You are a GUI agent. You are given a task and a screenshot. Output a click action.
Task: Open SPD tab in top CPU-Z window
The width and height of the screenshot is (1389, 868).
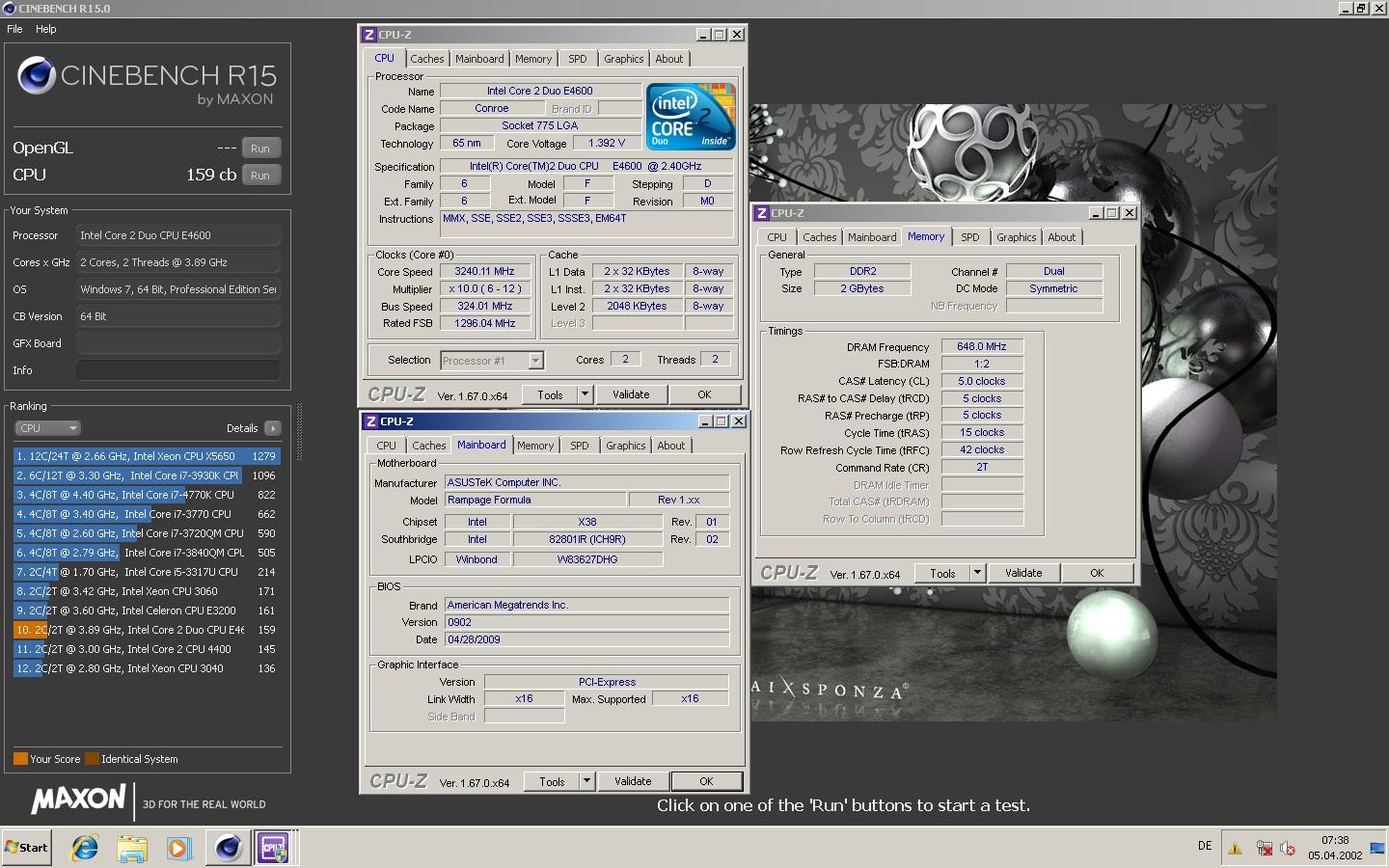[578, 59]
